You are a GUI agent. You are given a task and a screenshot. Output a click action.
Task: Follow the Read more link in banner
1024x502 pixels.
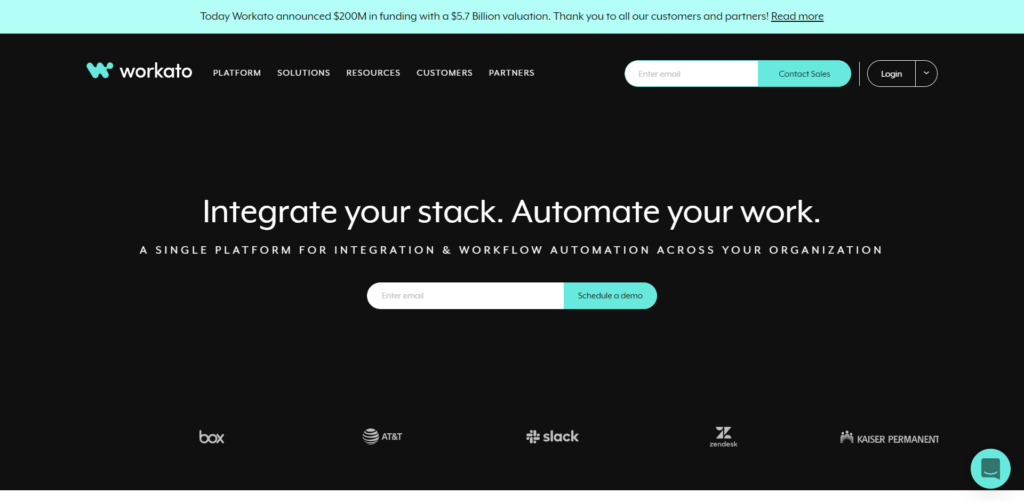[797, 16]
